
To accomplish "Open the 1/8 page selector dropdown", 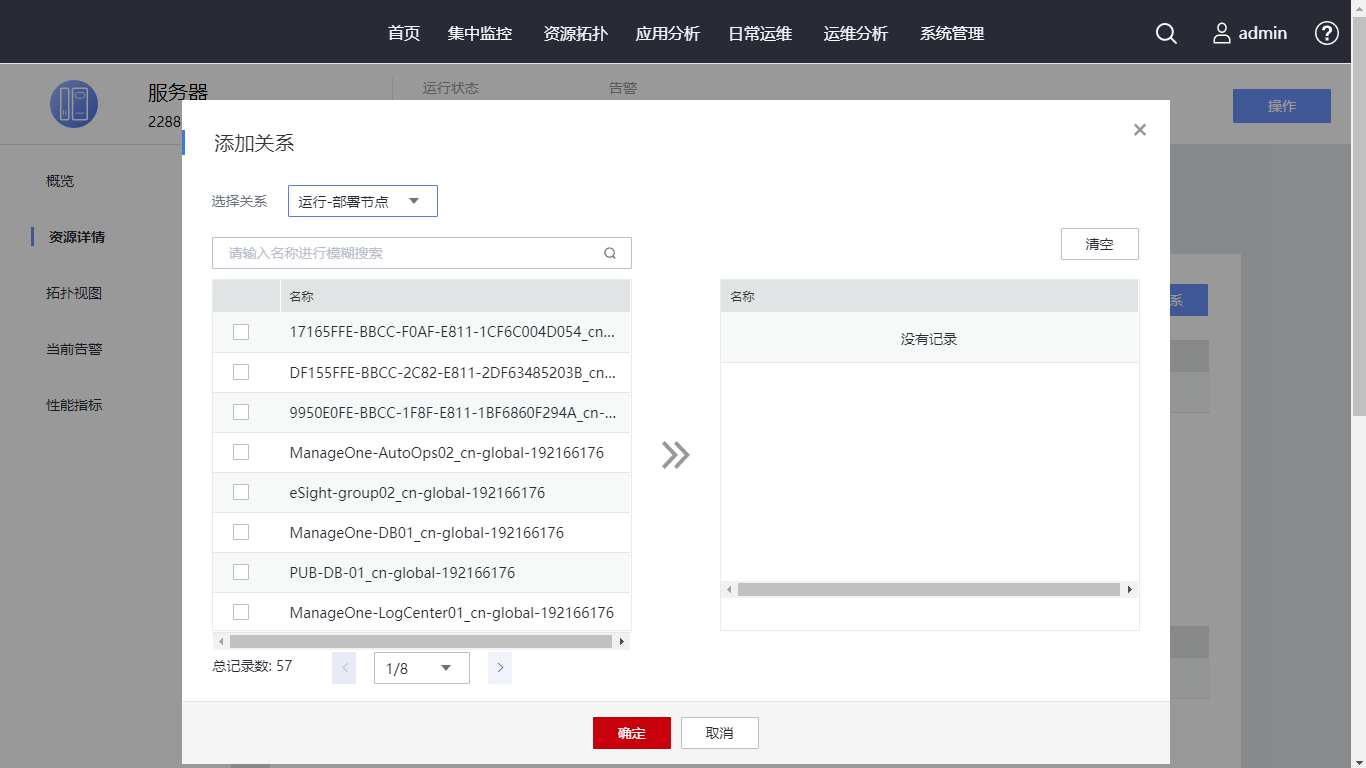I will pos(421,668).
